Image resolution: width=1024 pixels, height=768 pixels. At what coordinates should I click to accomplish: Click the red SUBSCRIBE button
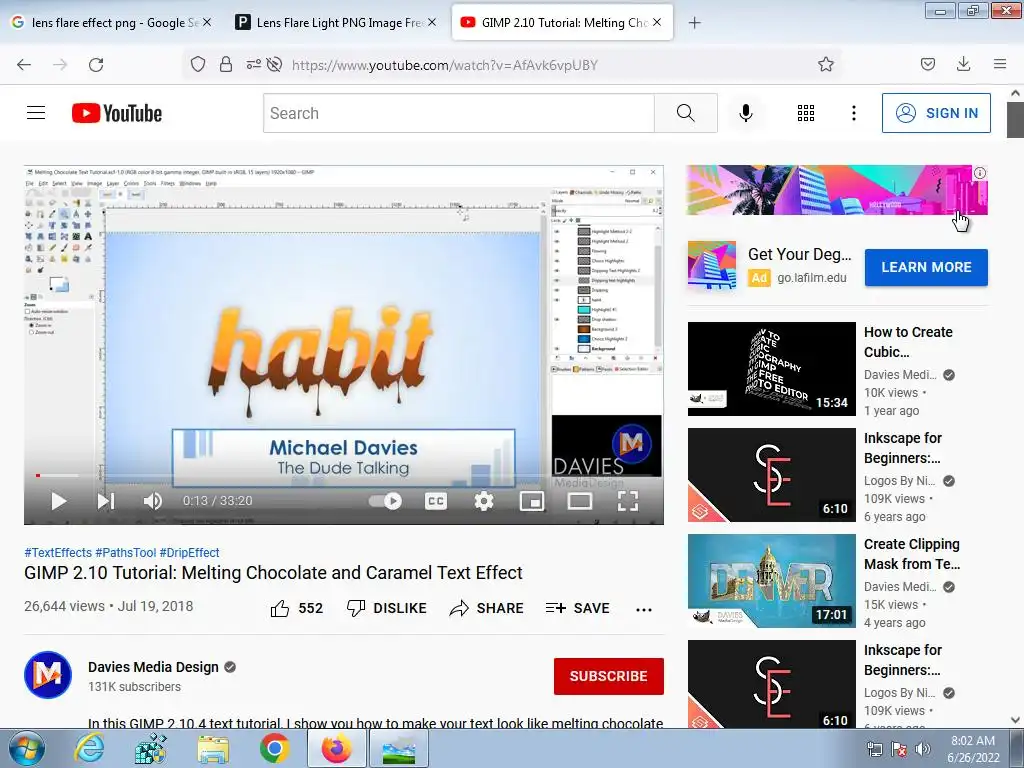tap(609, 676)
